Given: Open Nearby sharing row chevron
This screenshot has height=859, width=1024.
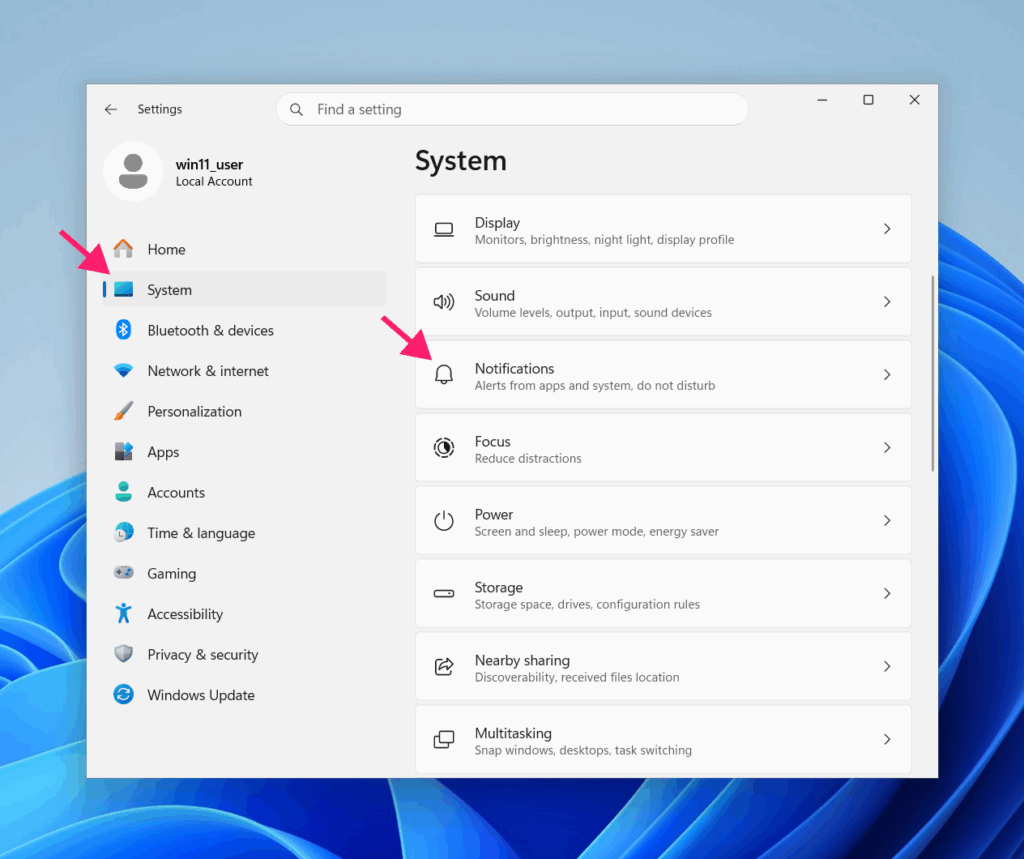Looking at the screenshot, I should point(887,666).
